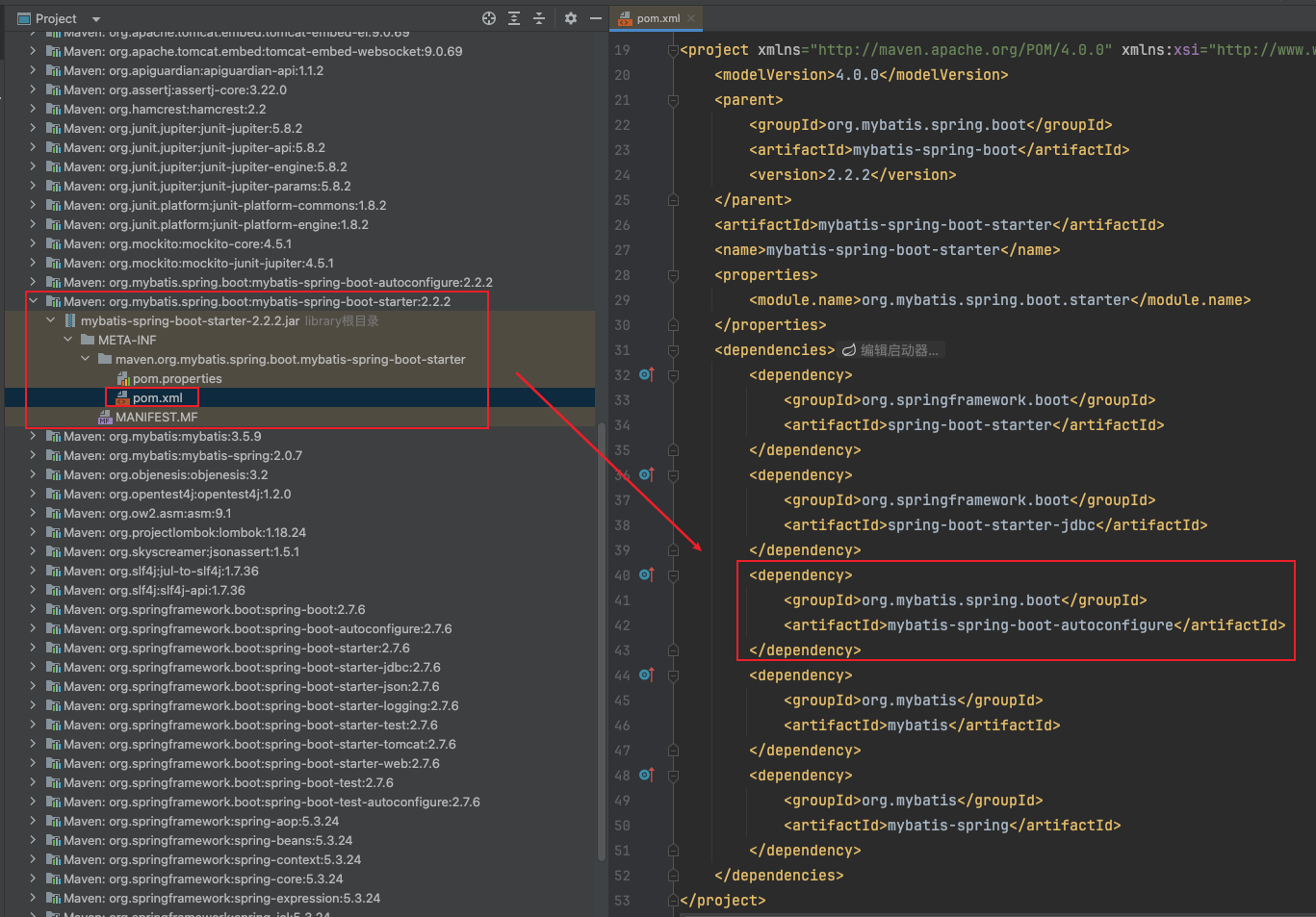Click the Edit Starters inlay hint beside dependencies
Screen dimensions: 1316x917
click(x=890, y=350)
